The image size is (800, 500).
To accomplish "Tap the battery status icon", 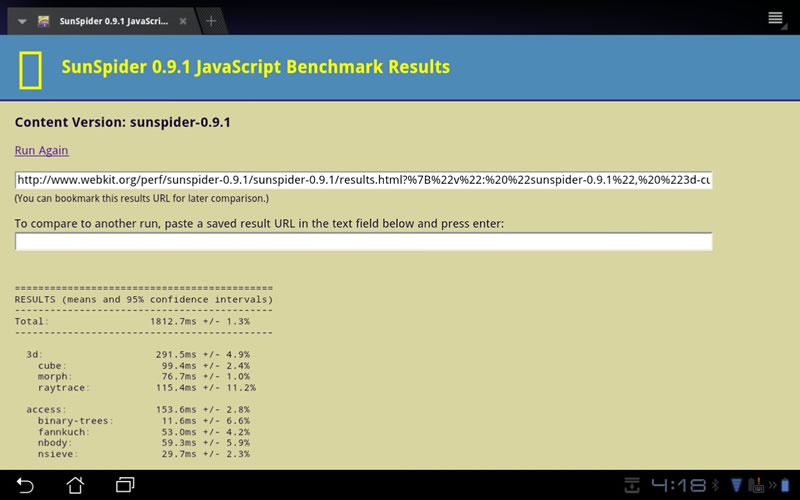I will click(785, 485).
